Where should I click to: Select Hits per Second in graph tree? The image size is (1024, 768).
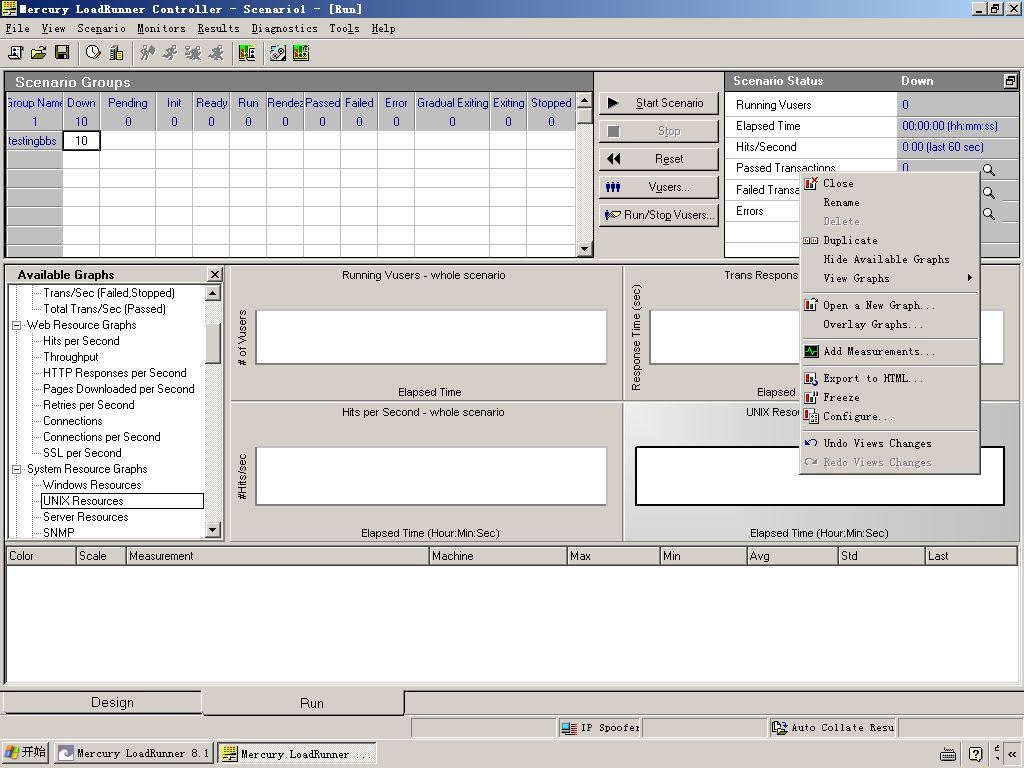(x=82, y=341)
